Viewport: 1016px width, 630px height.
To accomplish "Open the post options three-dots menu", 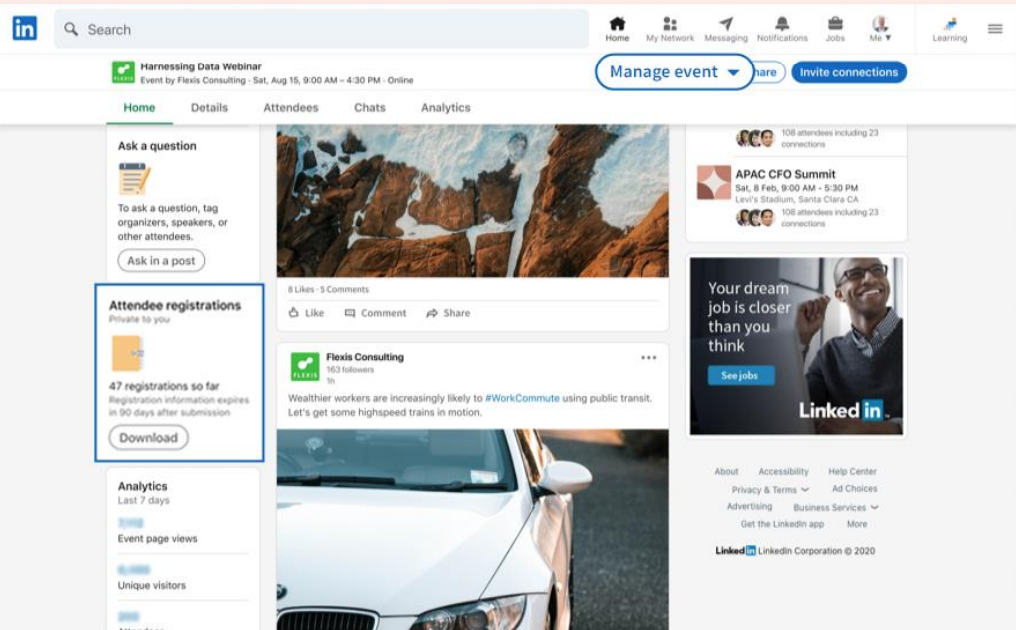I will click(x=649, y=358).
